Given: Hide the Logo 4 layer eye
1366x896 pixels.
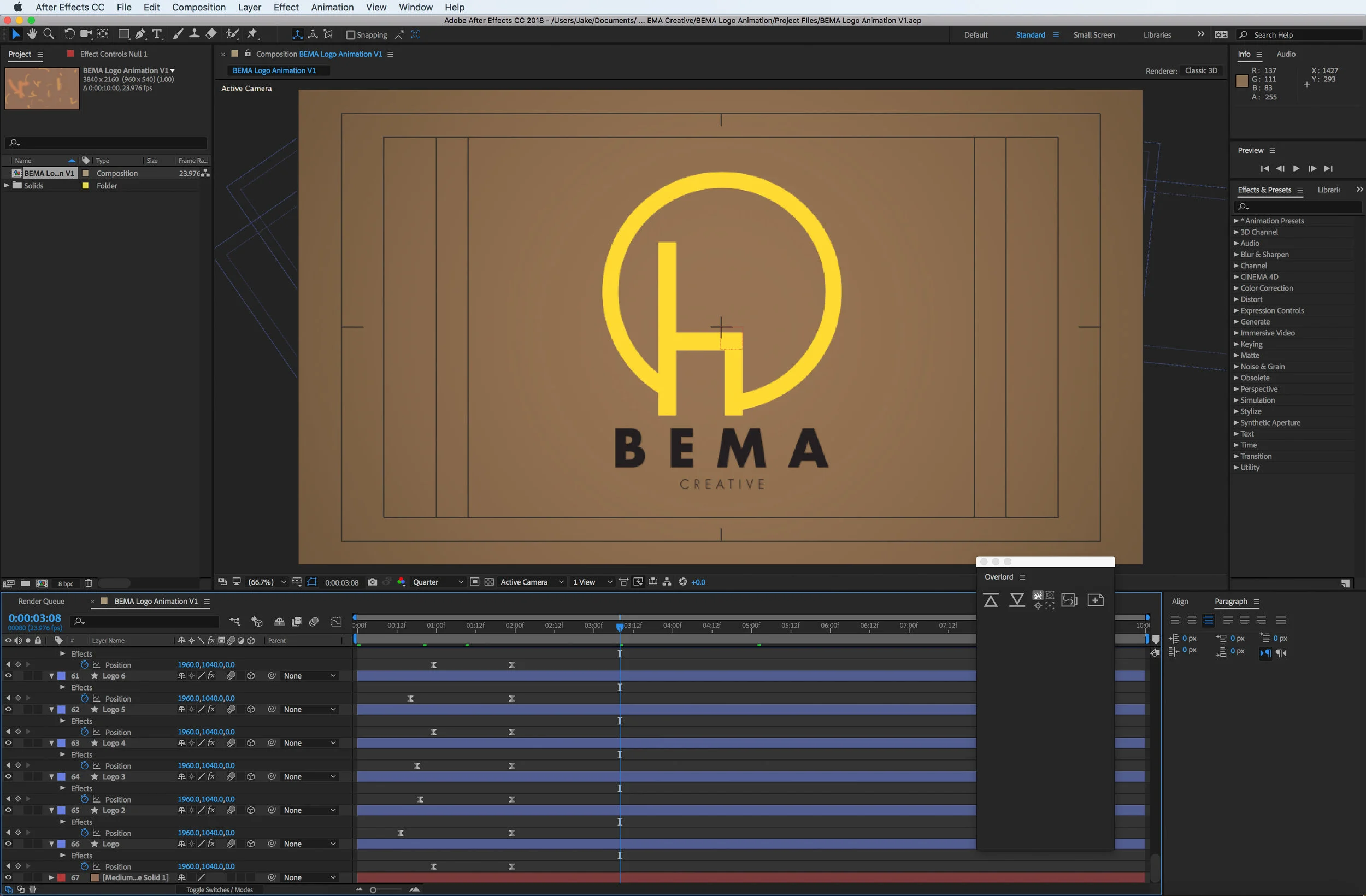Looking at the screenshot, I should pyautogui.click(x=8, y=742).
